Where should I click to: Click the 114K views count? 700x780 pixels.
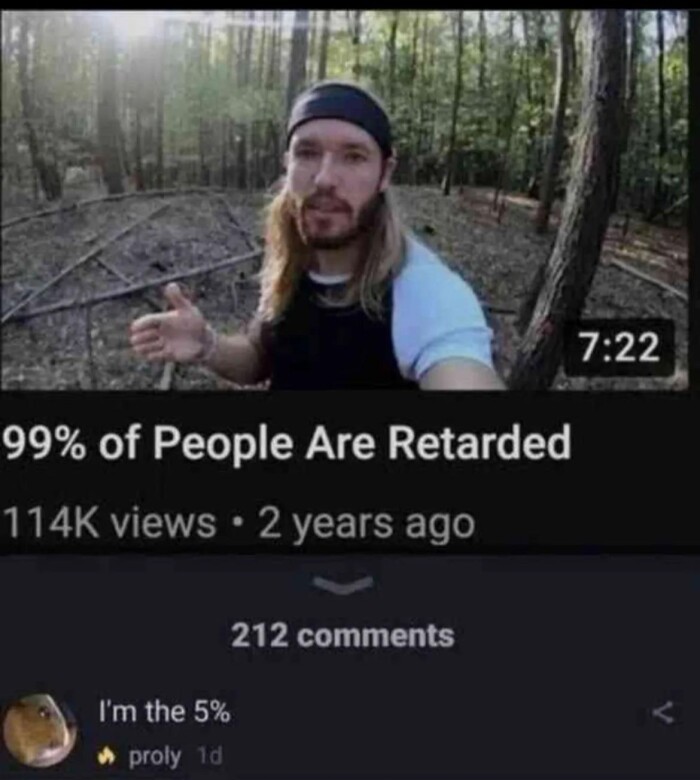pyautogui.click(x=110, y=522)
